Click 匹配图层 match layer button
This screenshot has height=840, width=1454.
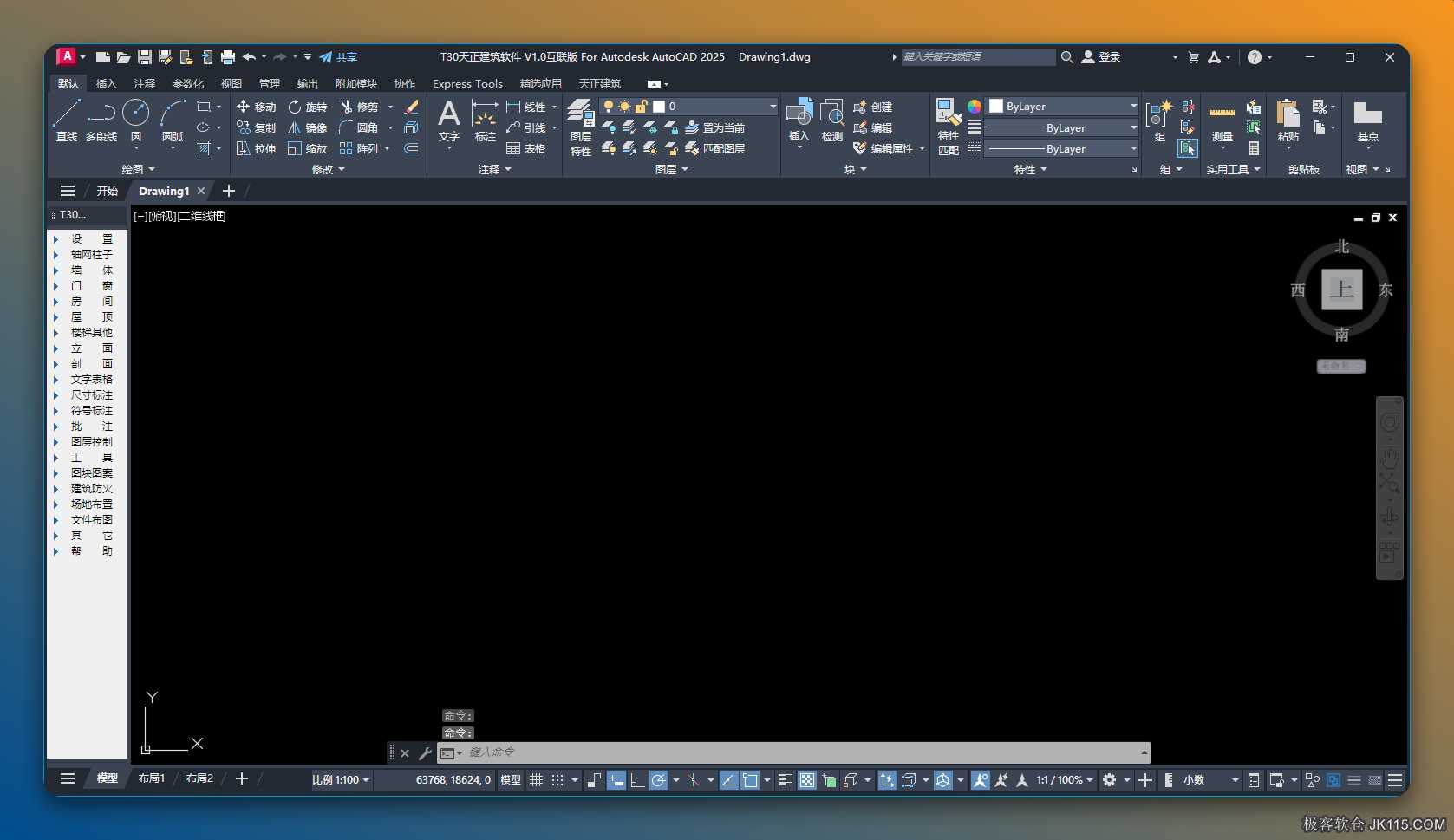(x=714, y=148)
